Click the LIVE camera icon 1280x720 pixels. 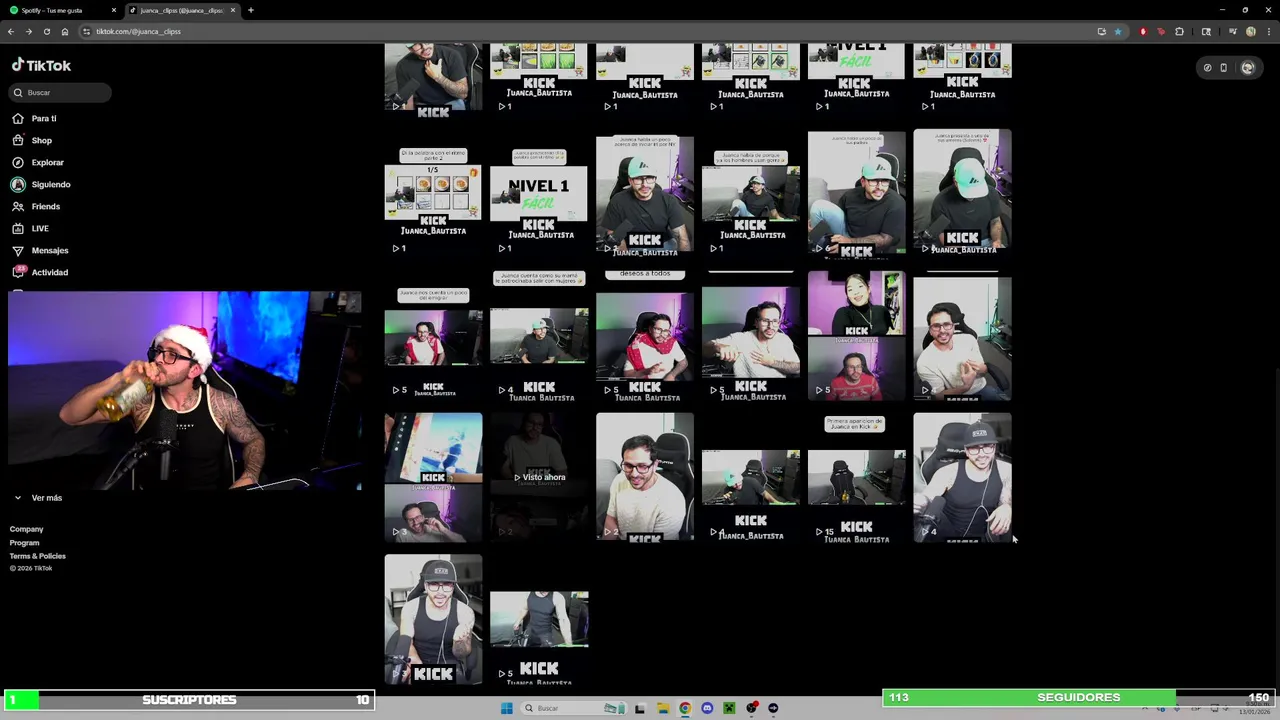(18, 228)
